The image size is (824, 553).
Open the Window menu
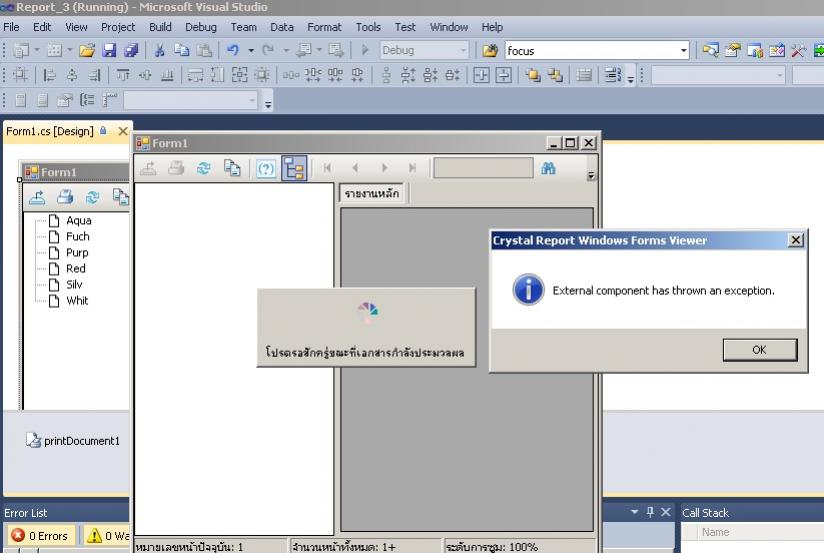[x=449, y=27]
